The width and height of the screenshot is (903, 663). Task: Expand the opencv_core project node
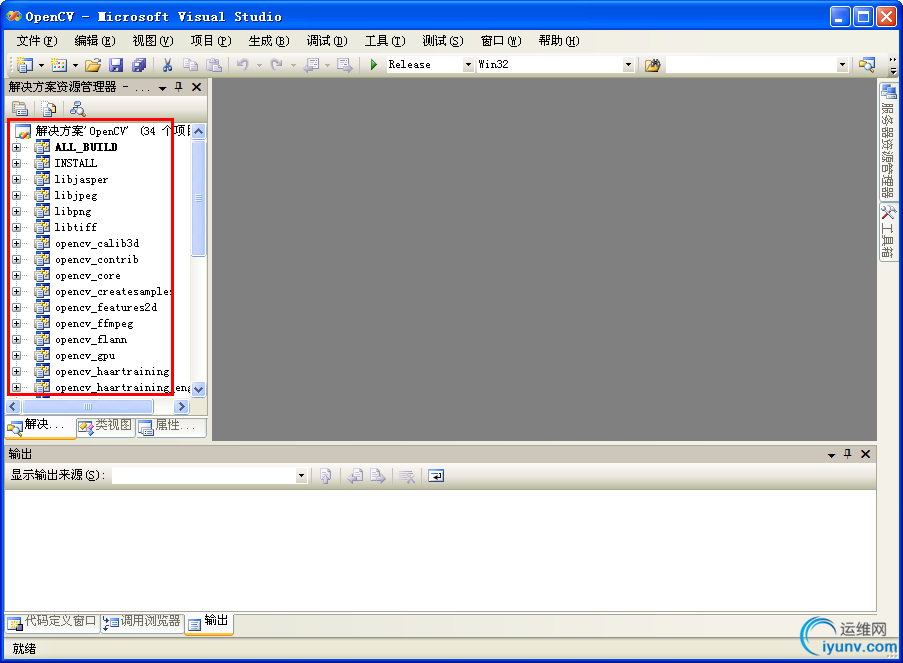(x=17, y=276)
